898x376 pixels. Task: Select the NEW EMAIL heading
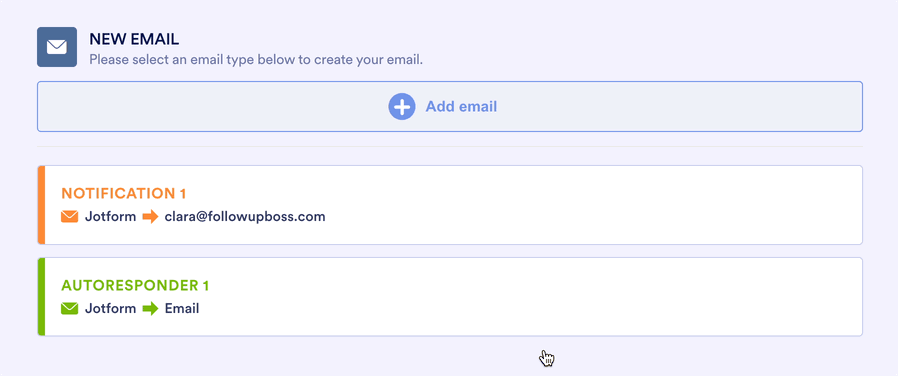(134, 39)
